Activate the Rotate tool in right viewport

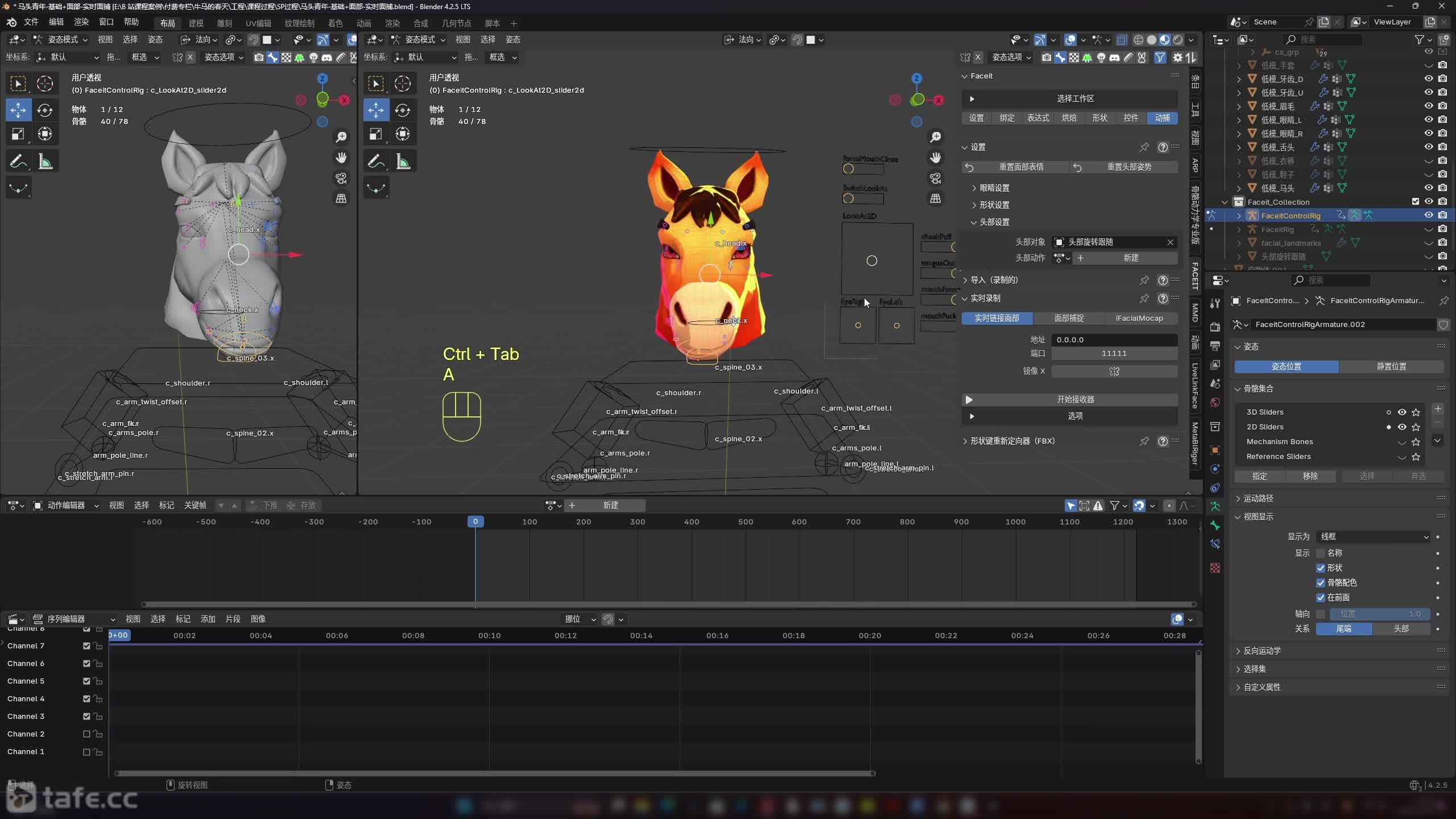pos(403,110)
